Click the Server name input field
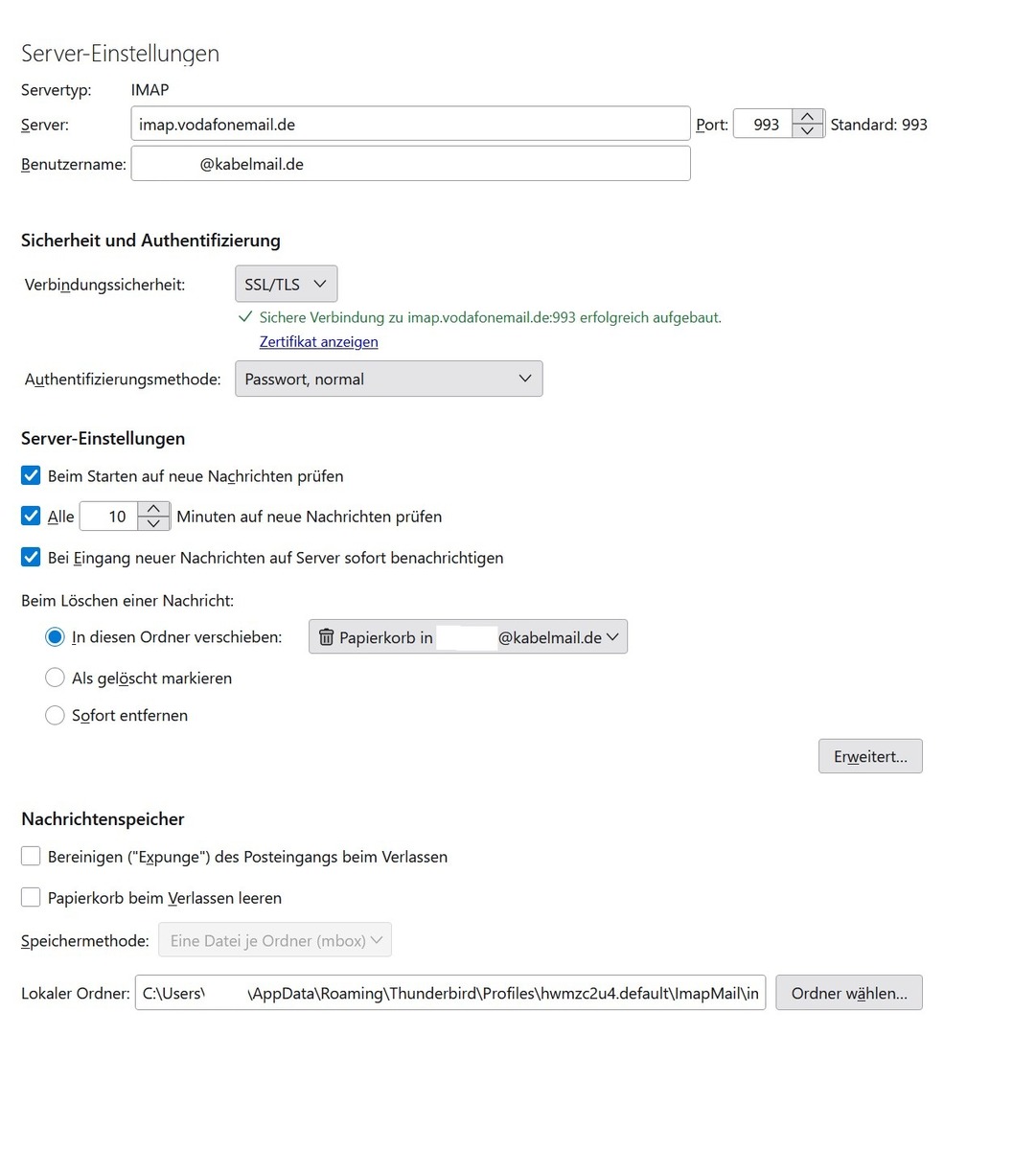Image resolution: width=1036 pixels, height=1150 pixels. click(410, 124)
